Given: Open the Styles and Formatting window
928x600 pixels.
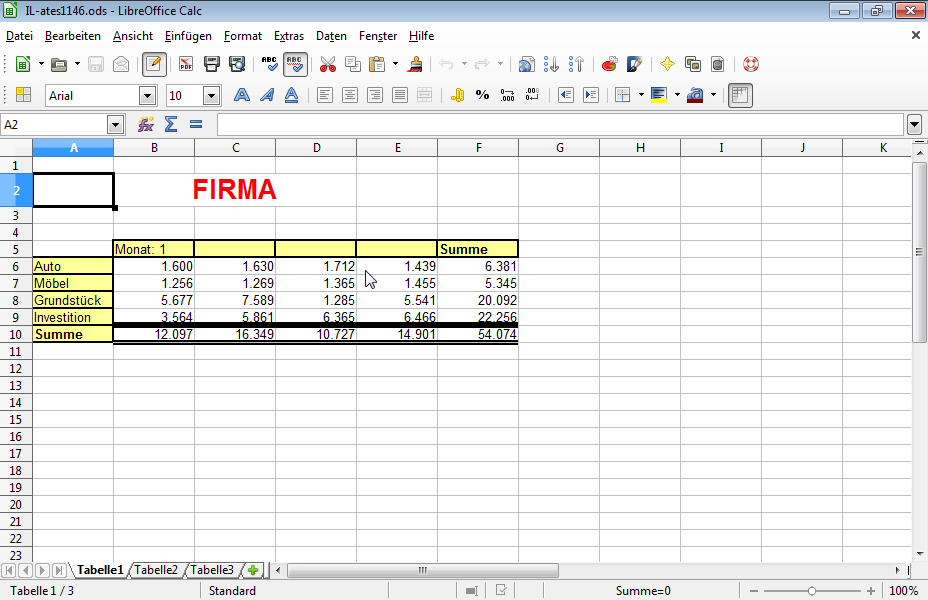Looking at the screenshot, I should pyautogui.click(x=23, y=95).
